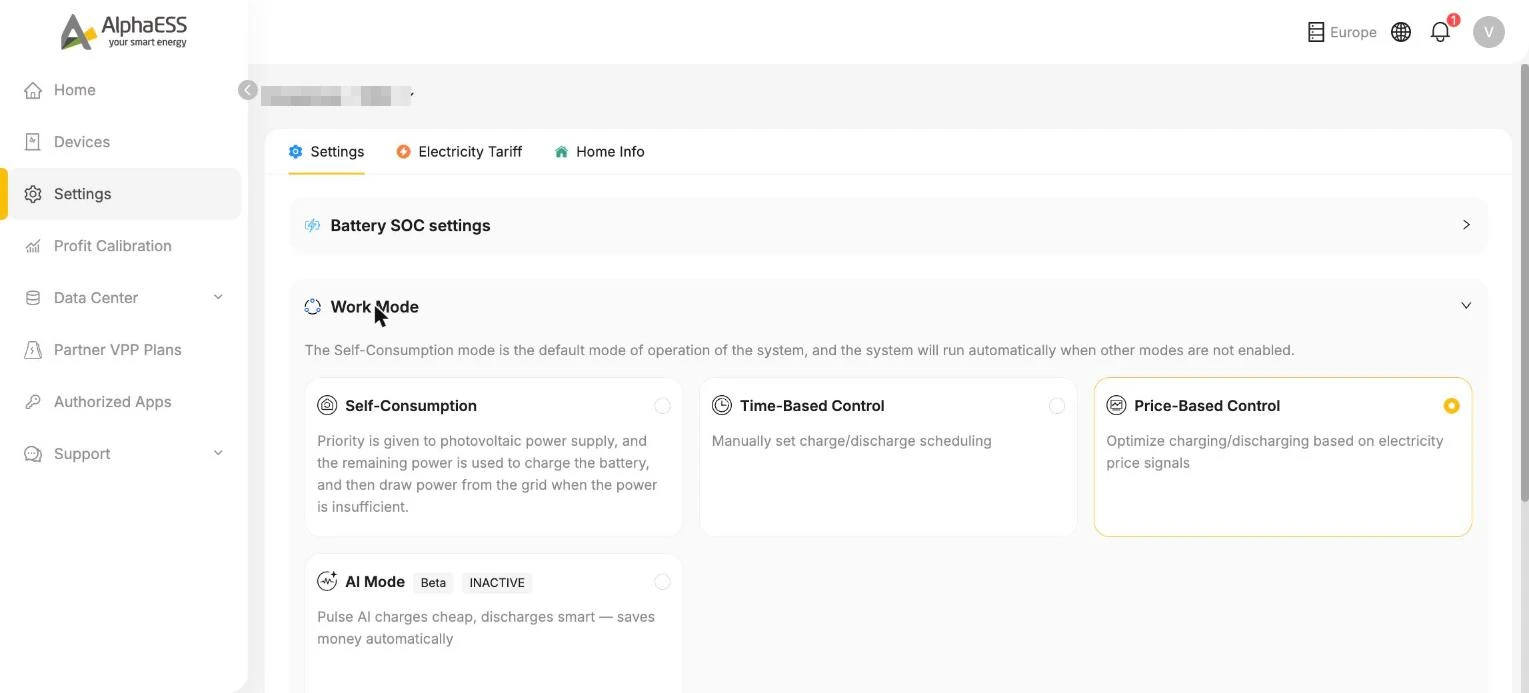
Task: Click the Devices icon in sidebar
Action: [33, 142]
